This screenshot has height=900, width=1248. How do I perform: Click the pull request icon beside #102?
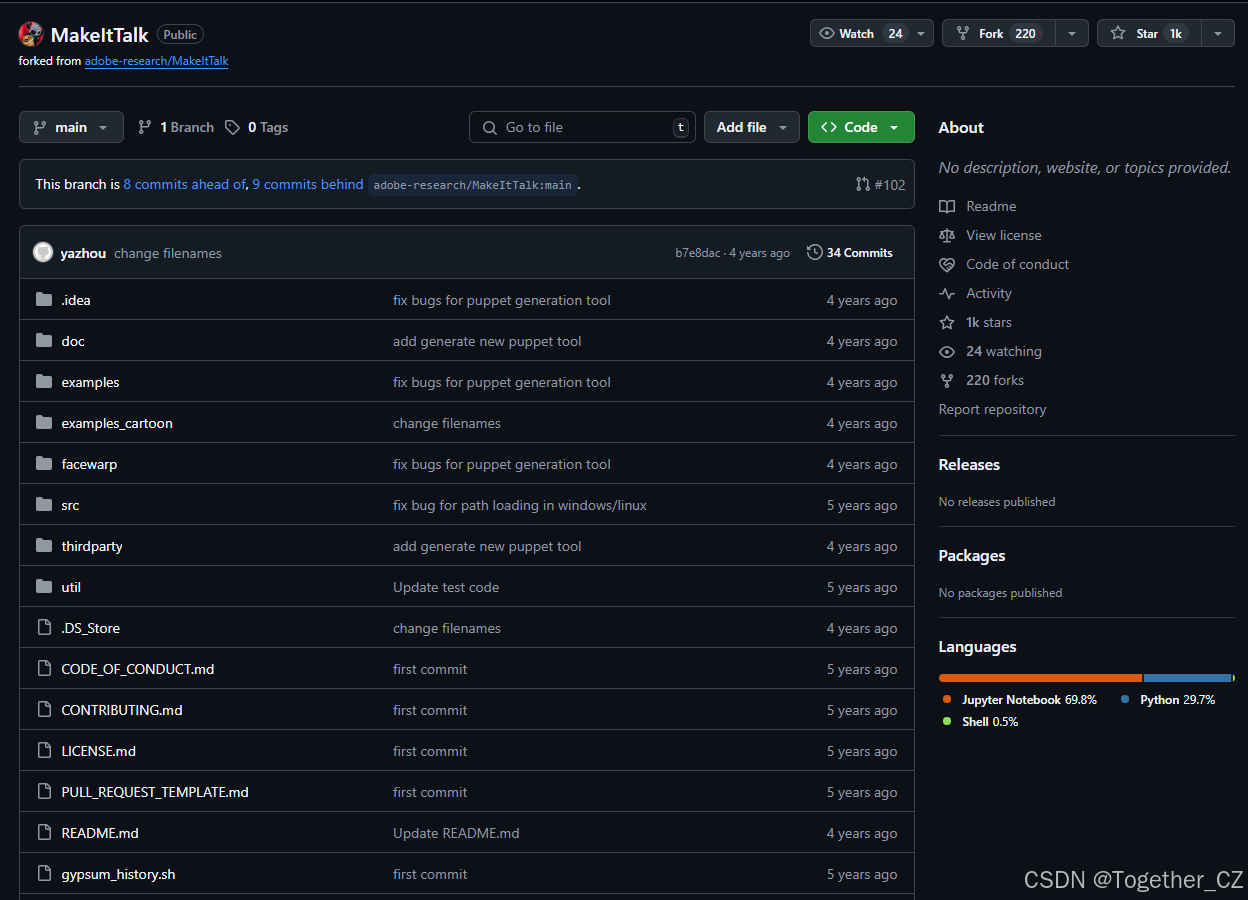tap(863, 184)
